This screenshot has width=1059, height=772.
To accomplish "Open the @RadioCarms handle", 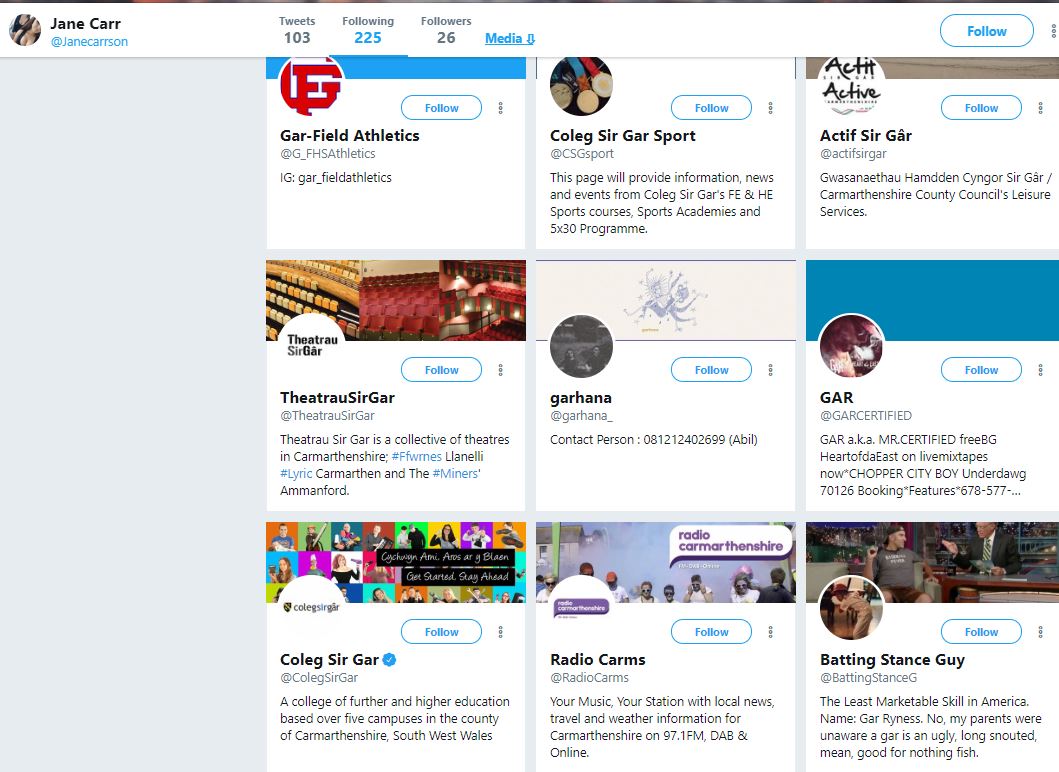I will pyautogui.click(x=589, y=678).
